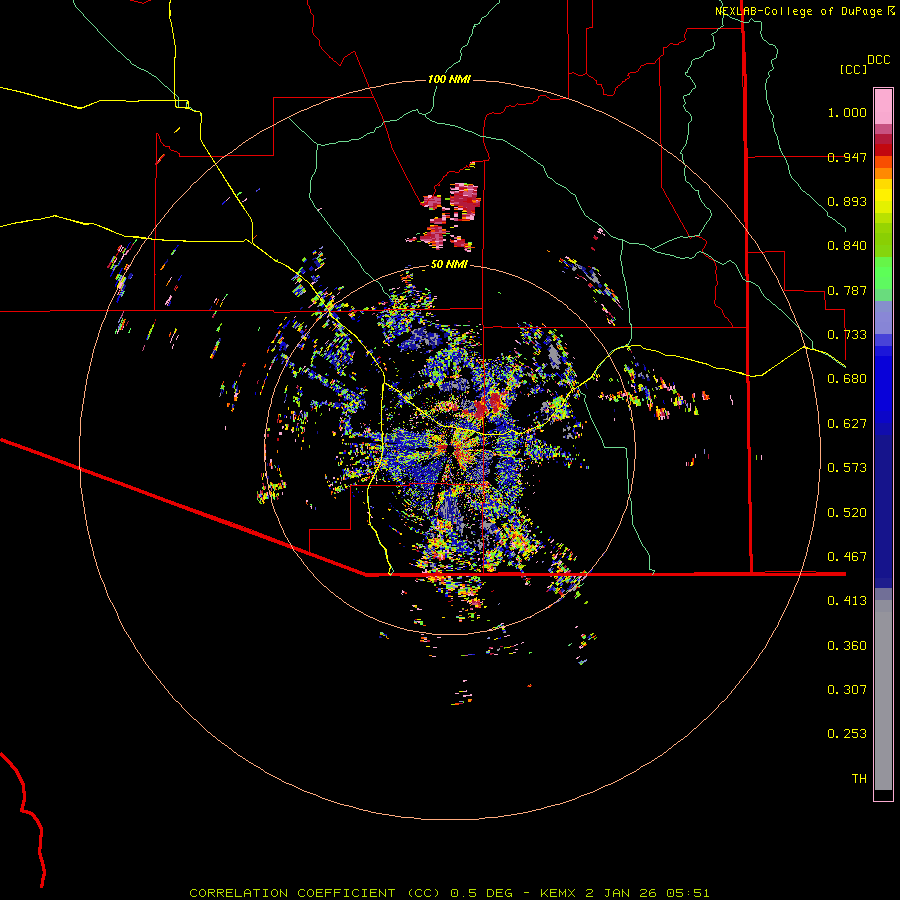Select the 0.627 legend value

tap(847, 424)
